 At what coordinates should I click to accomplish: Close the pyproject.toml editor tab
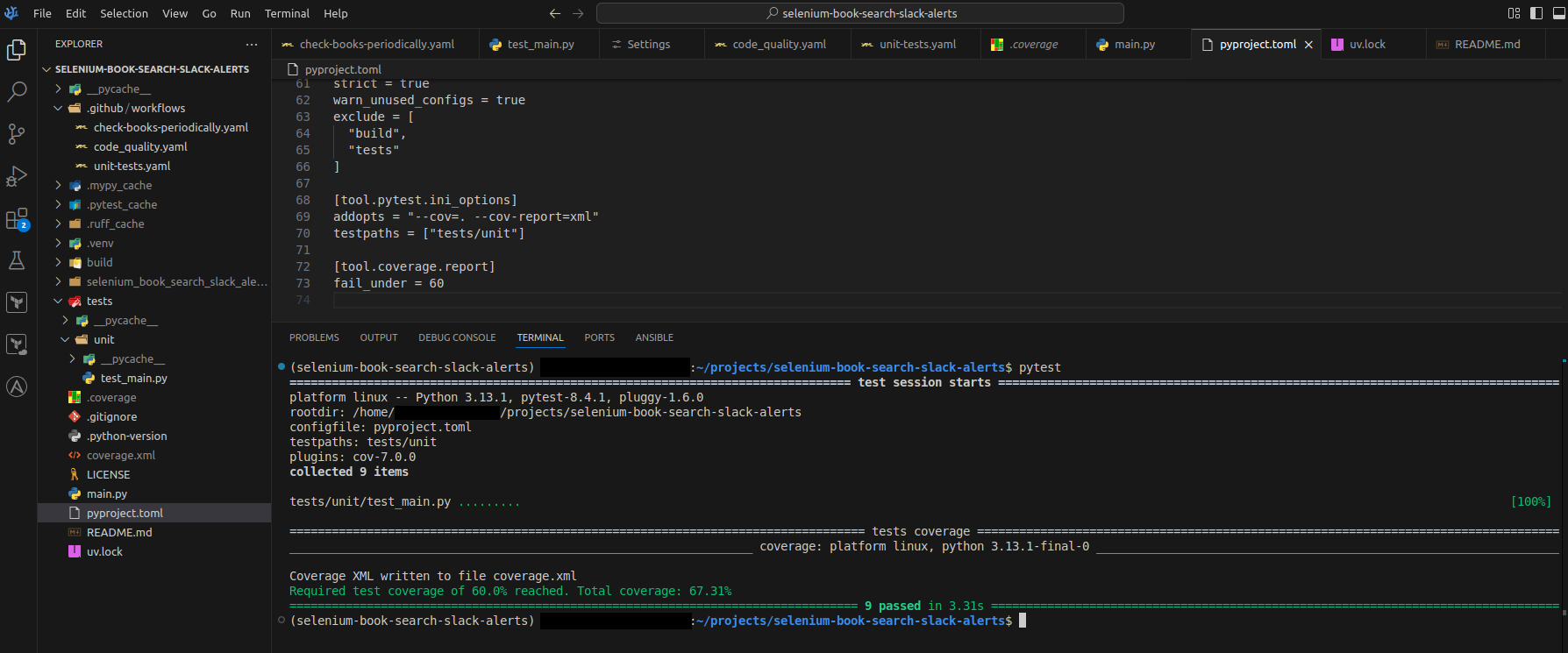(x=1308, y=45)
